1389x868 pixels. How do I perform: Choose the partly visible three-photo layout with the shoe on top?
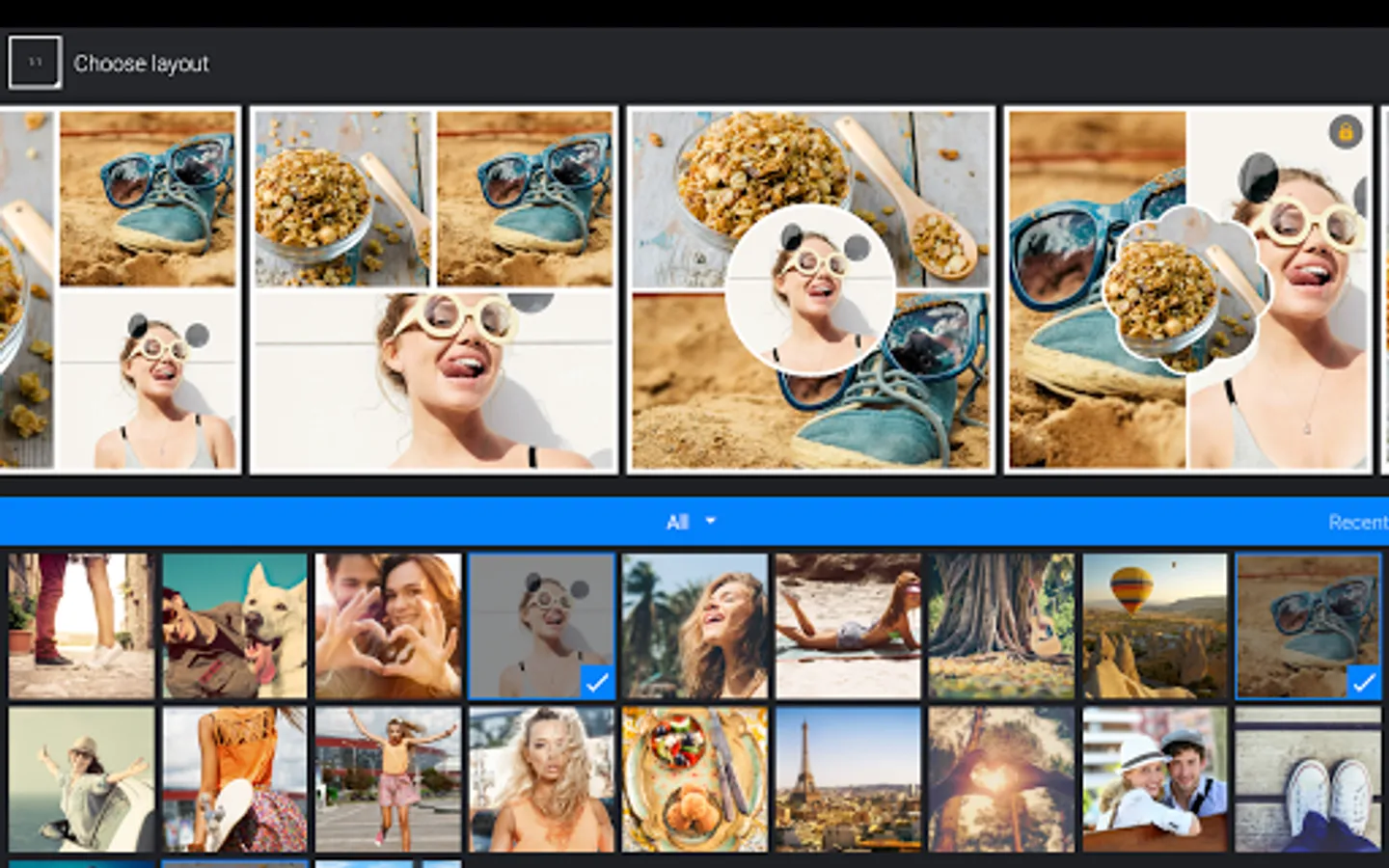pyautogui.click(x=120, y=289)
